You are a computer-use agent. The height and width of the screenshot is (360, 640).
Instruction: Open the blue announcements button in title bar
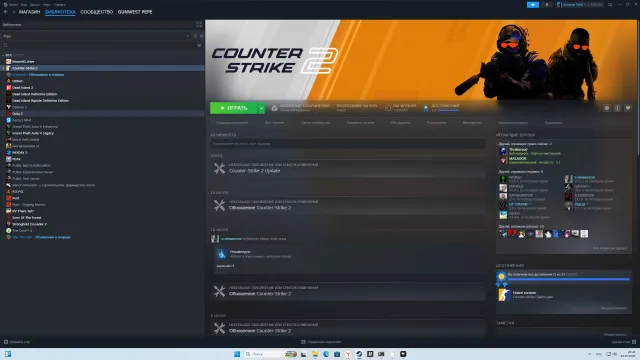(533, 4)
